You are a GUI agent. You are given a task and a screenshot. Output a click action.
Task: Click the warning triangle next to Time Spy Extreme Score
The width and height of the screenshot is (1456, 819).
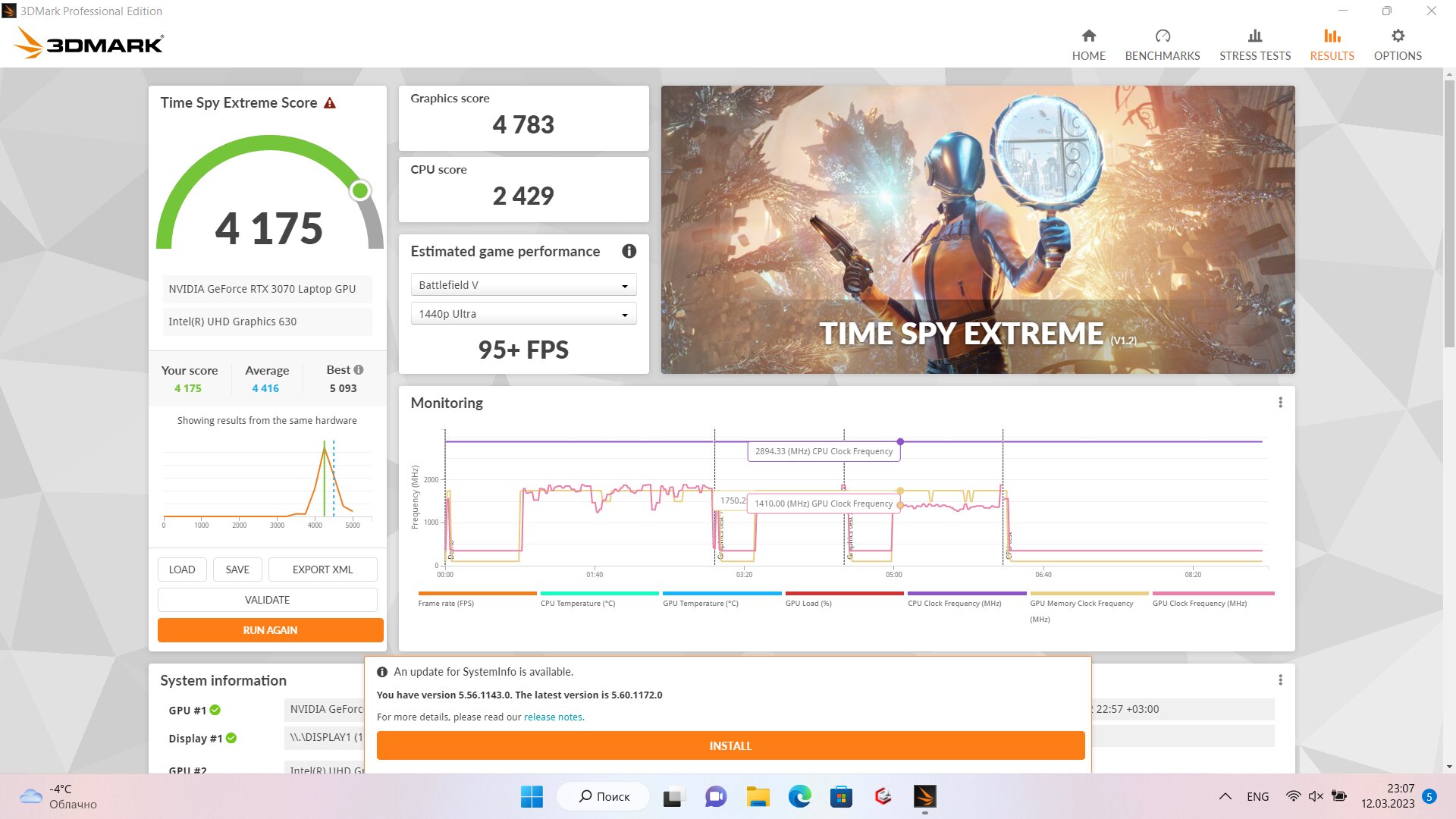[x=330, y=103]
